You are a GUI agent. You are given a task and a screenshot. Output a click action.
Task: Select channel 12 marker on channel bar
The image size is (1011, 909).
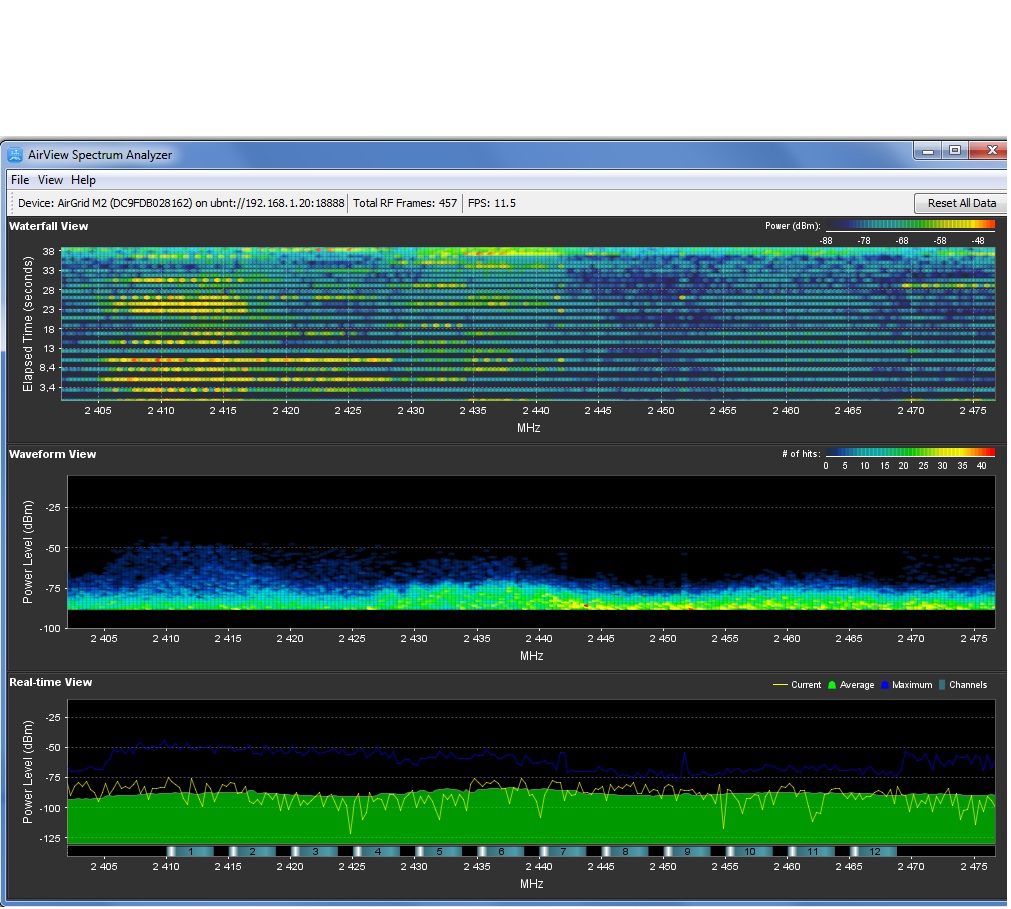874,851
